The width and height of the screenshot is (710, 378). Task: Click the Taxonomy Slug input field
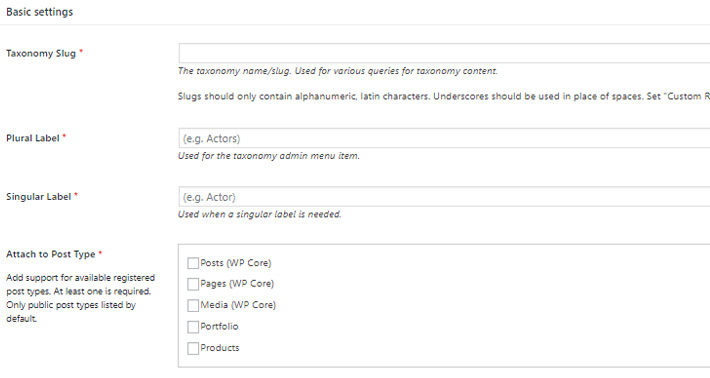point(444,53)
